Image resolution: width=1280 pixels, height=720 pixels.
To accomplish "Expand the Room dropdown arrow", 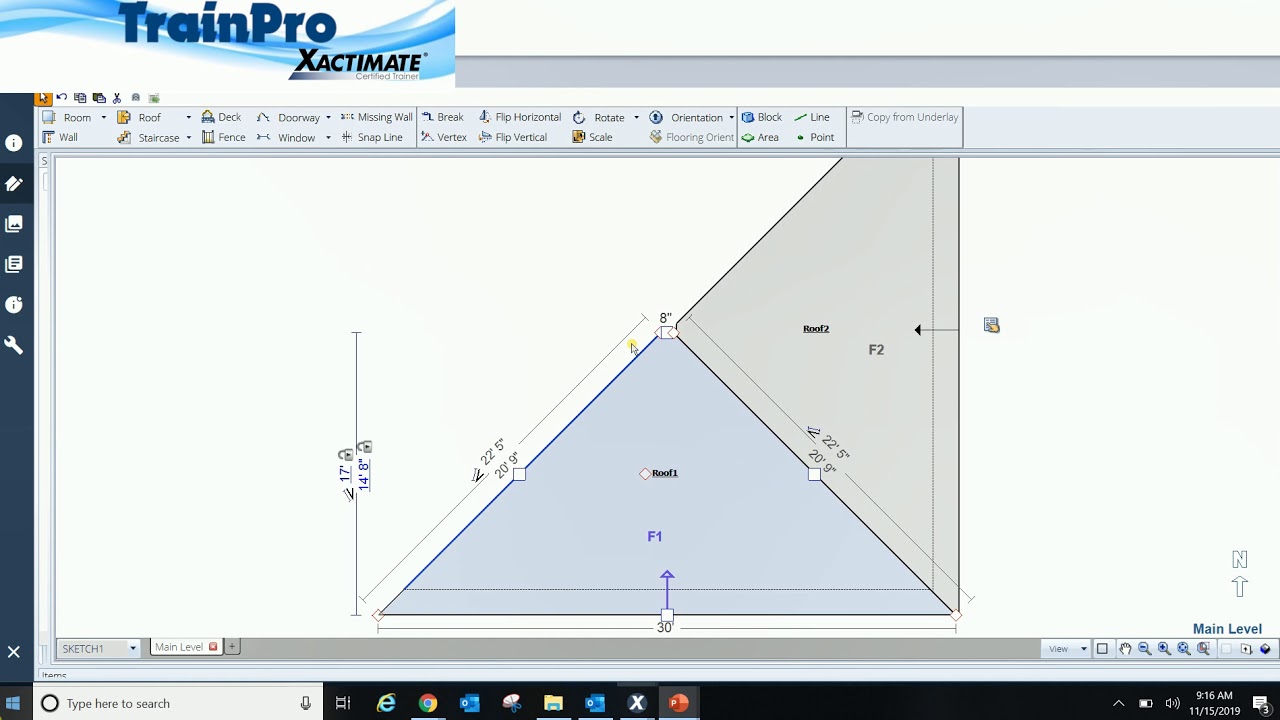I will pyautogui.click(x=103, y=118).
